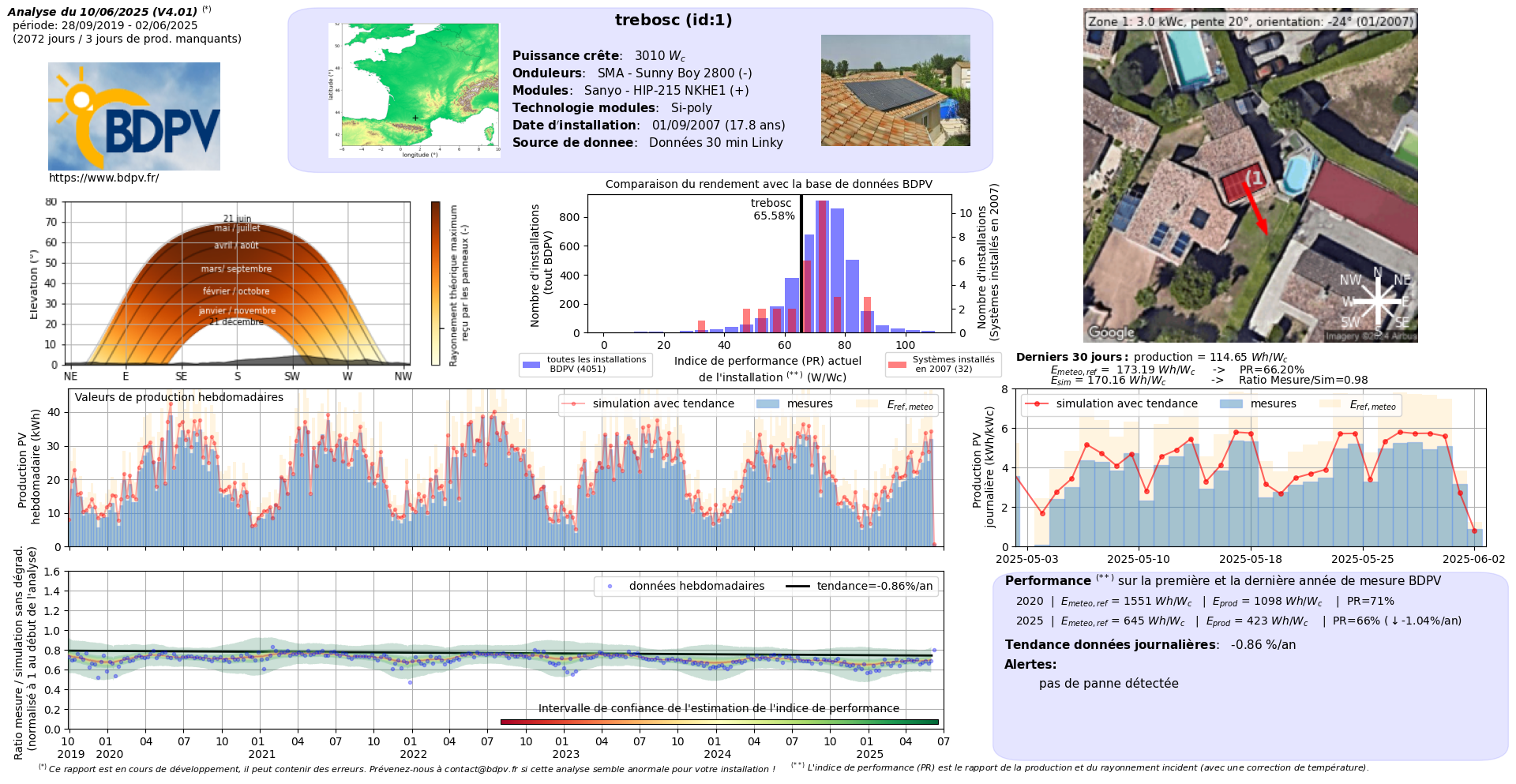Click the BDPV sun logo image
Image resolution: width=1516 pixels, height=784 pixels.
coord(133,116)
